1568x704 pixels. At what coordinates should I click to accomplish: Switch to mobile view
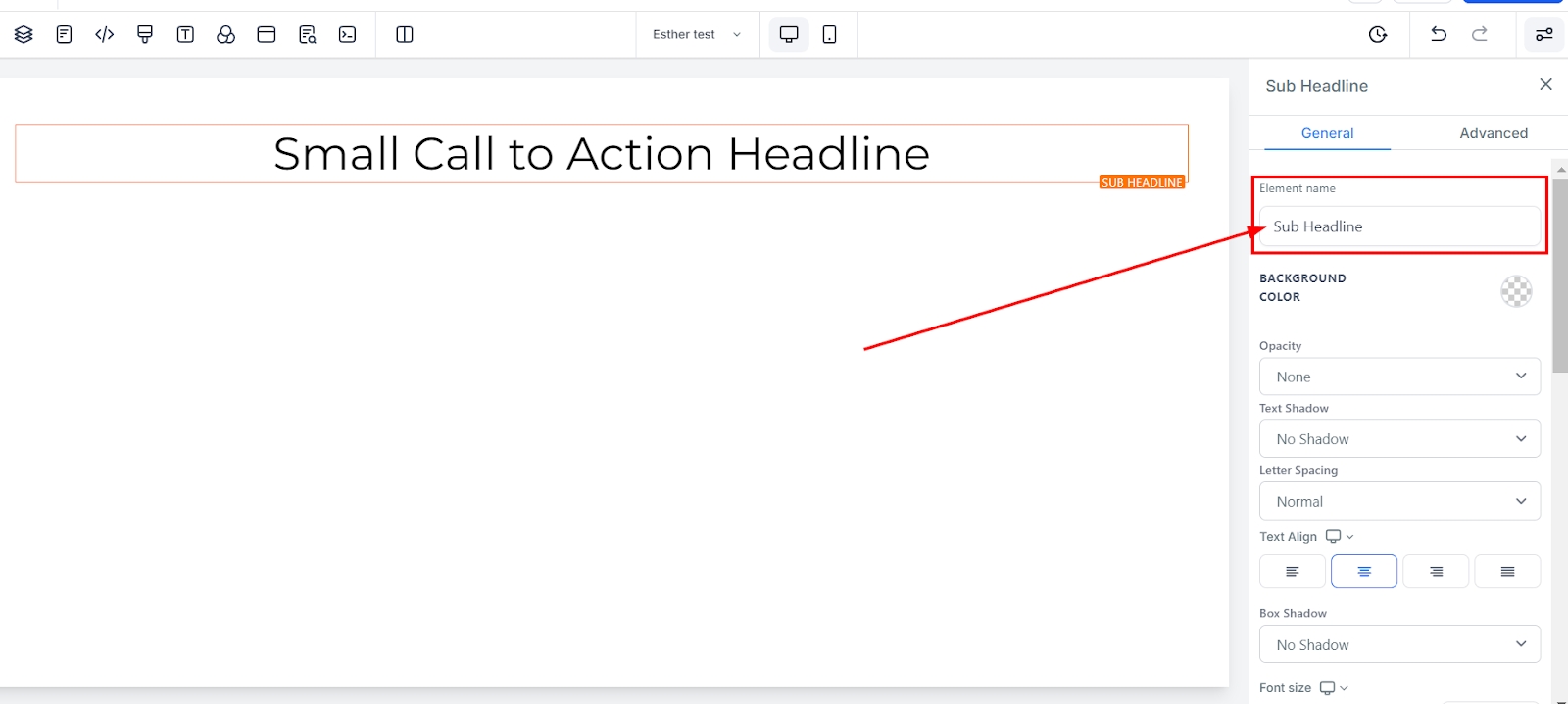[829, 35]
